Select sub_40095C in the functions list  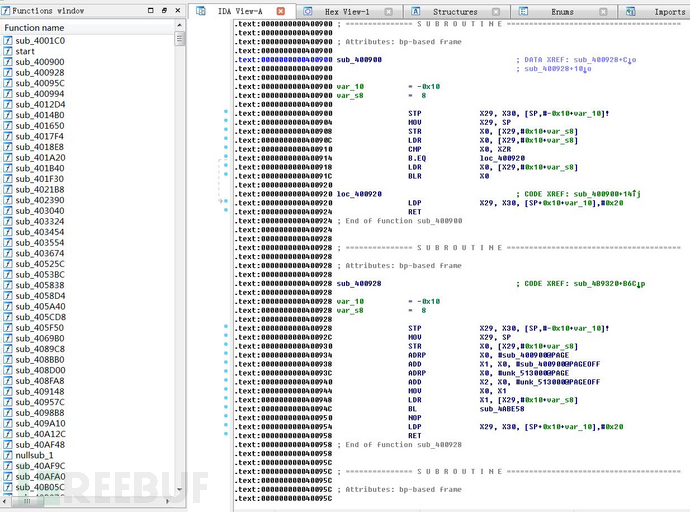(40, 83)
